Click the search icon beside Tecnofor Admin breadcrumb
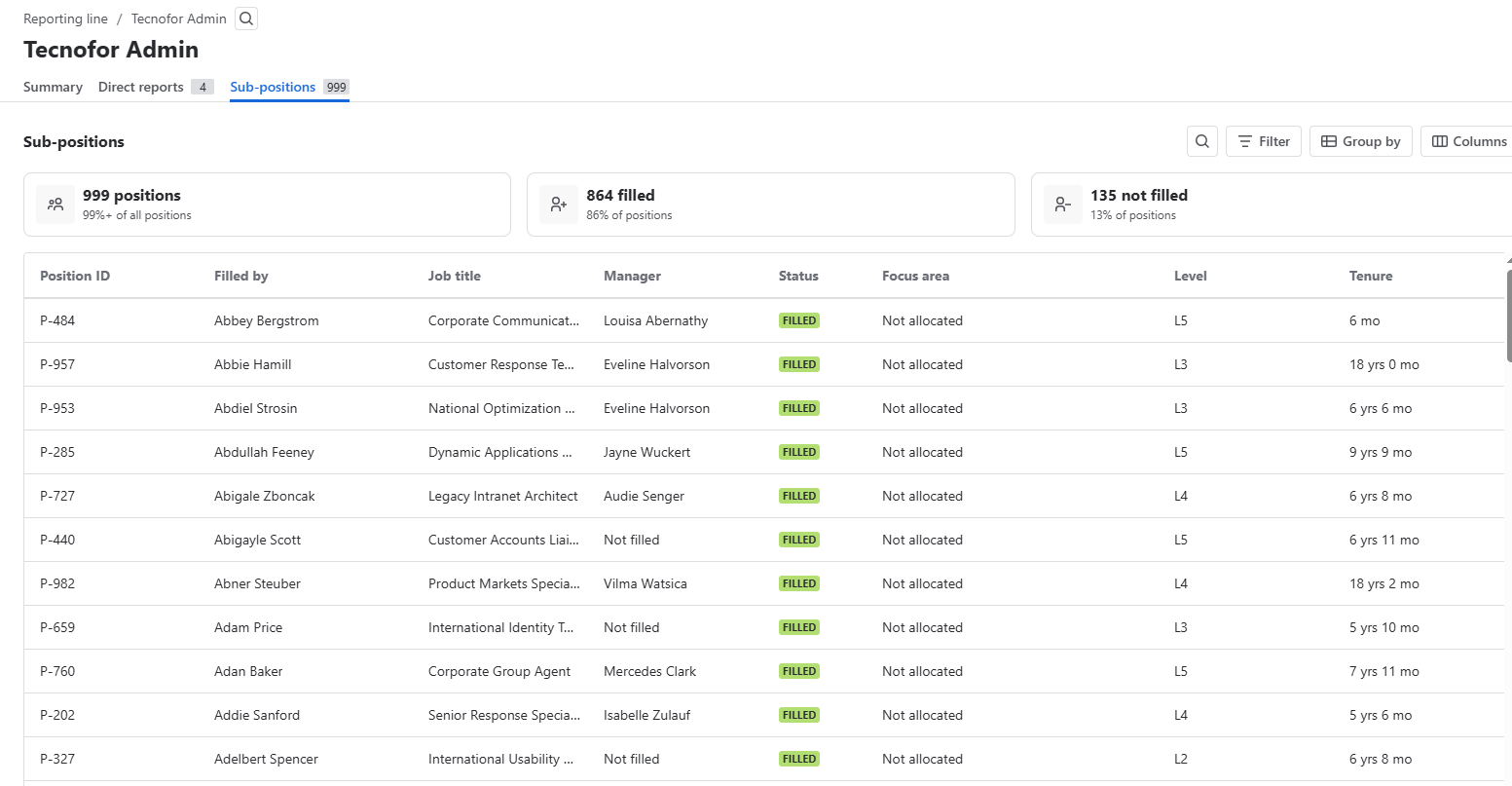 (246, 19)
